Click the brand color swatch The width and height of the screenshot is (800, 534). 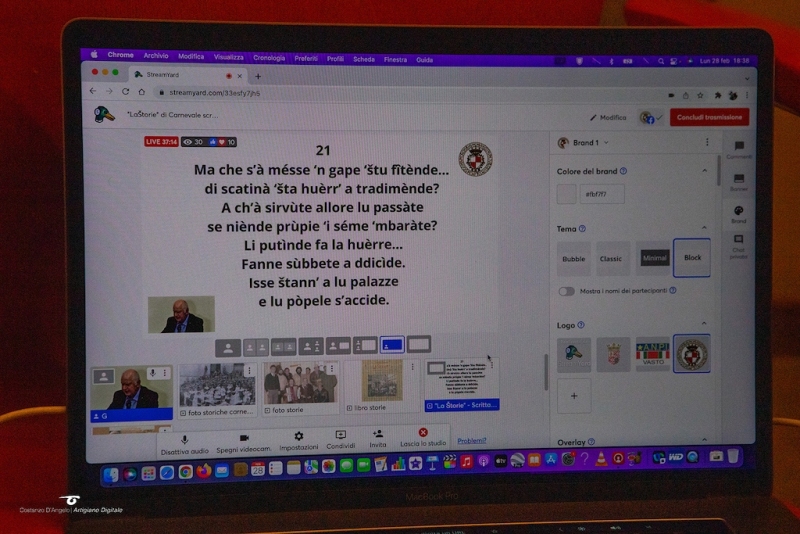click(x=566, y=194)
